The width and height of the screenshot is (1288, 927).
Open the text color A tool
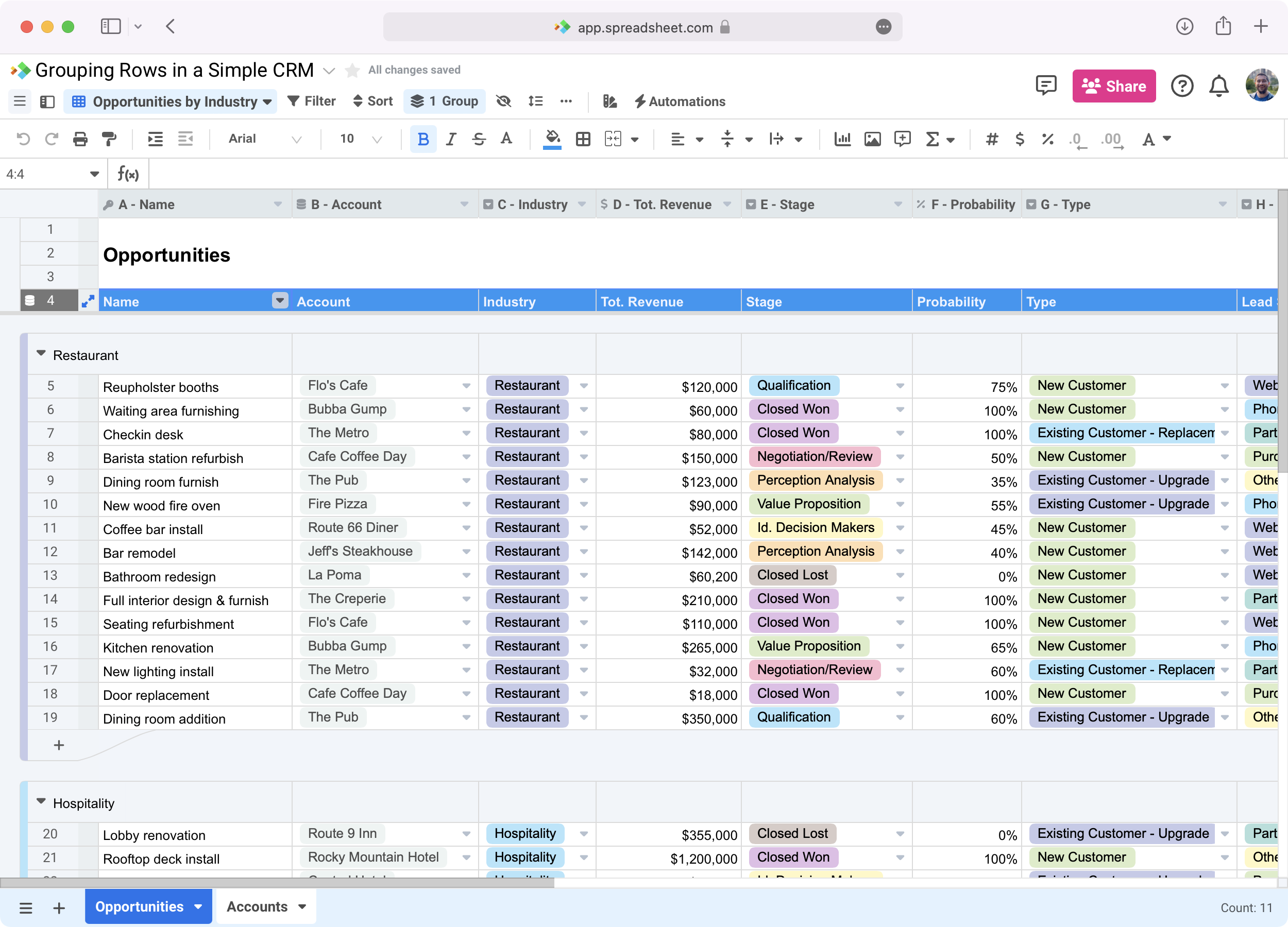tap(506, 139)
